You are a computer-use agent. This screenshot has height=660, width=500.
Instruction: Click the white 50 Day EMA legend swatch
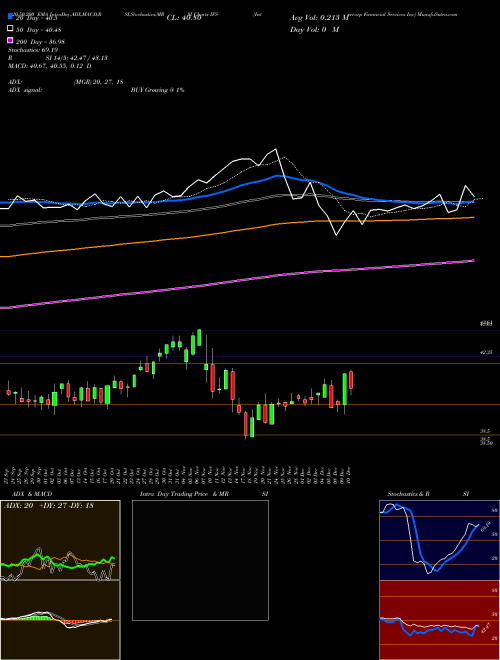click(11, 29)
